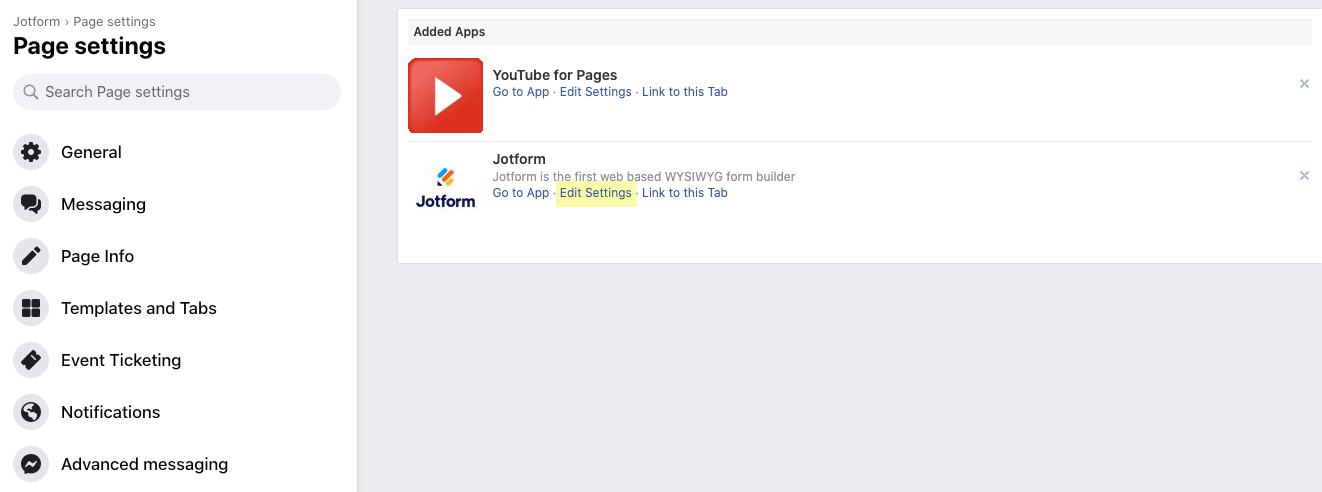Click Go to App under YouTube

point(521,92)
